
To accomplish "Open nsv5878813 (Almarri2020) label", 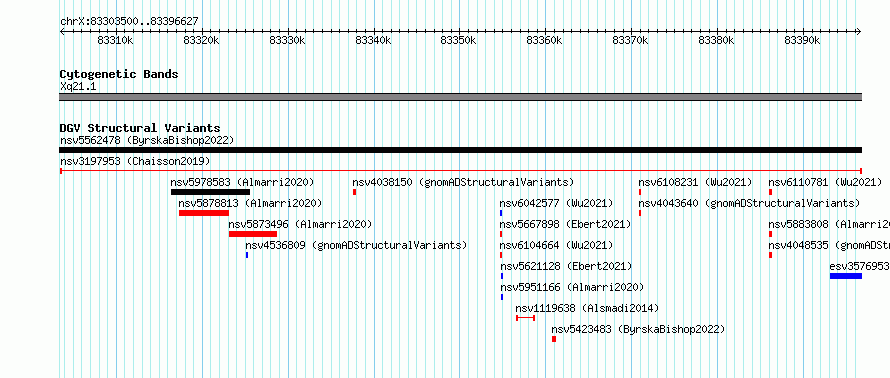I will [250, 203].
